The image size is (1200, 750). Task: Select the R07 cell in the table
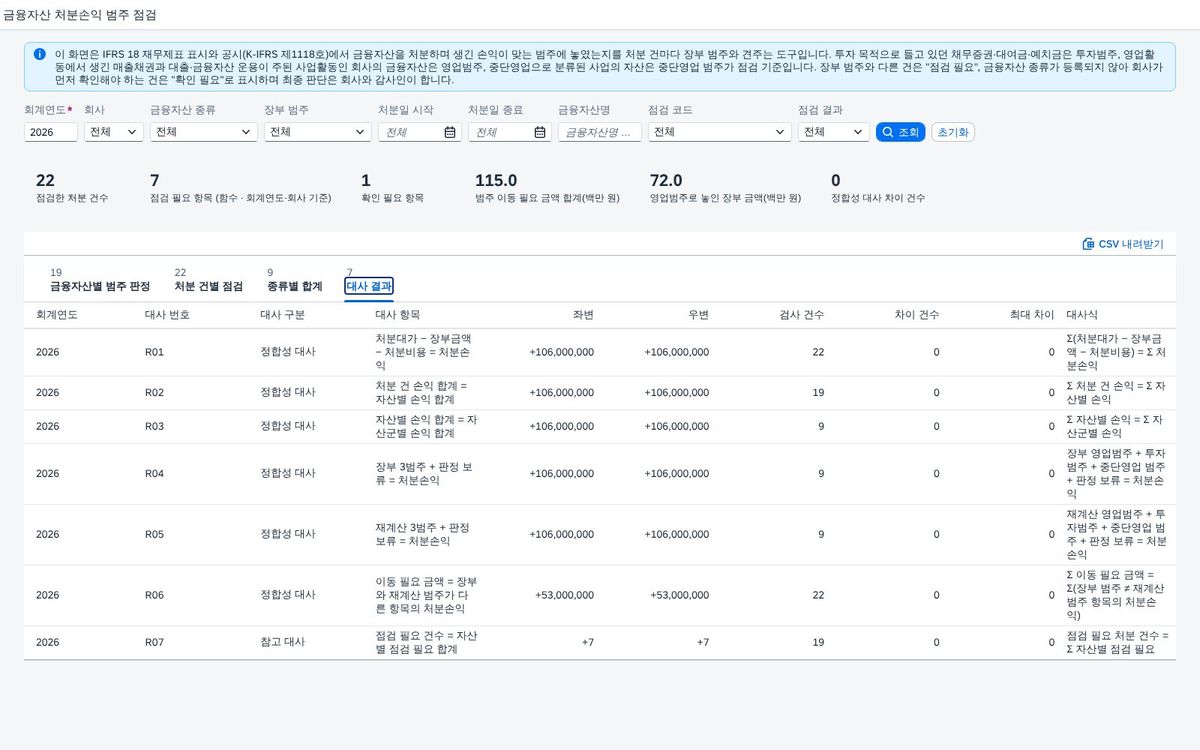[154, 643]
